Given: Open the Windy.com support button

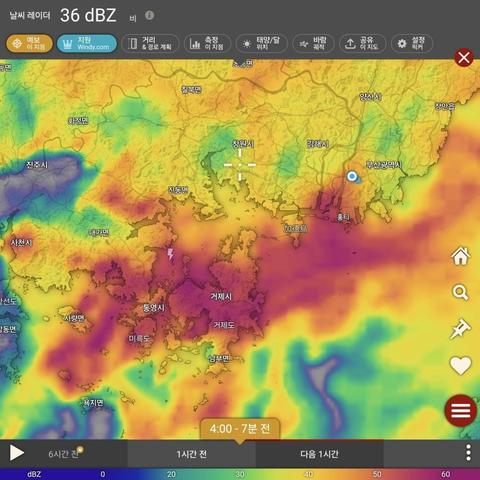Looking at the screenshot, I should pos(87,43).
